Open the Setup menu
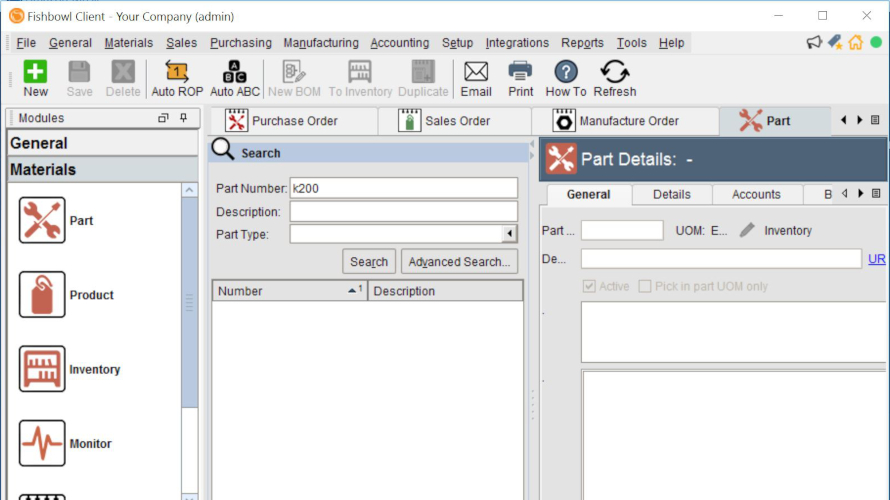Image resolution: width=890 pixels, height=500 pixels. (x=457, y=43)
